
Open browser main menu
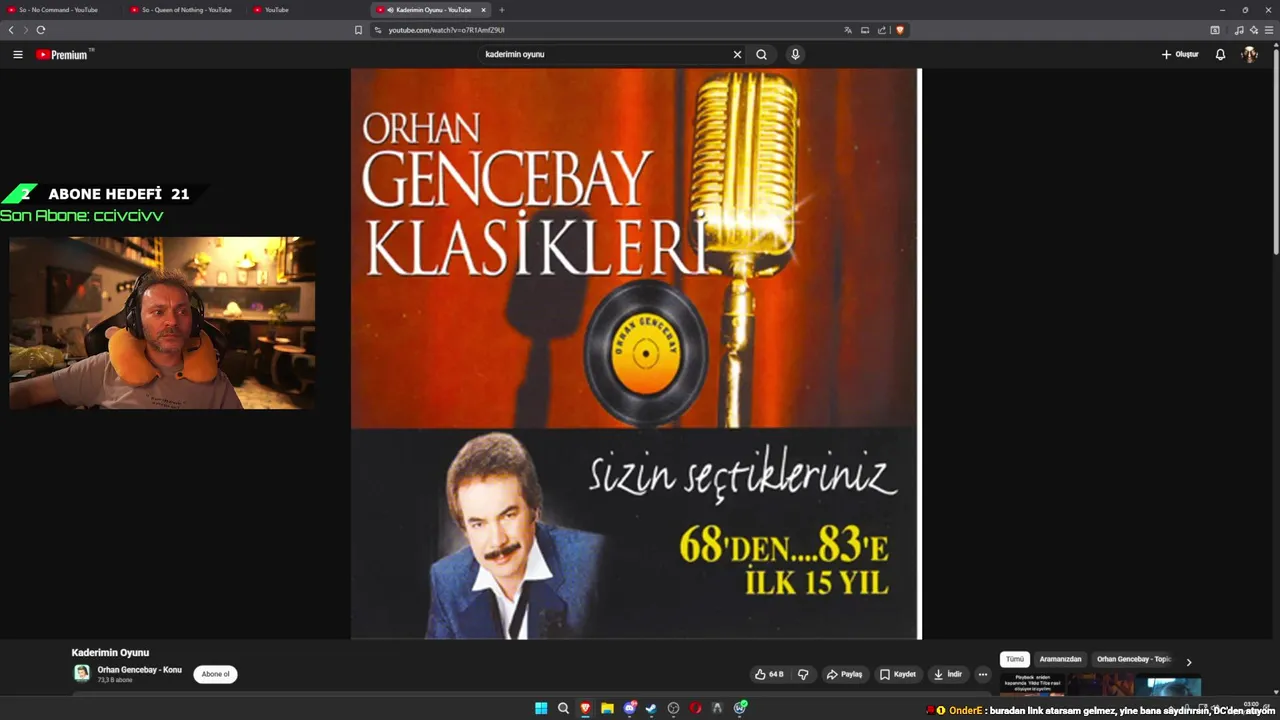pyautogui.click(x=1269, y=30)
